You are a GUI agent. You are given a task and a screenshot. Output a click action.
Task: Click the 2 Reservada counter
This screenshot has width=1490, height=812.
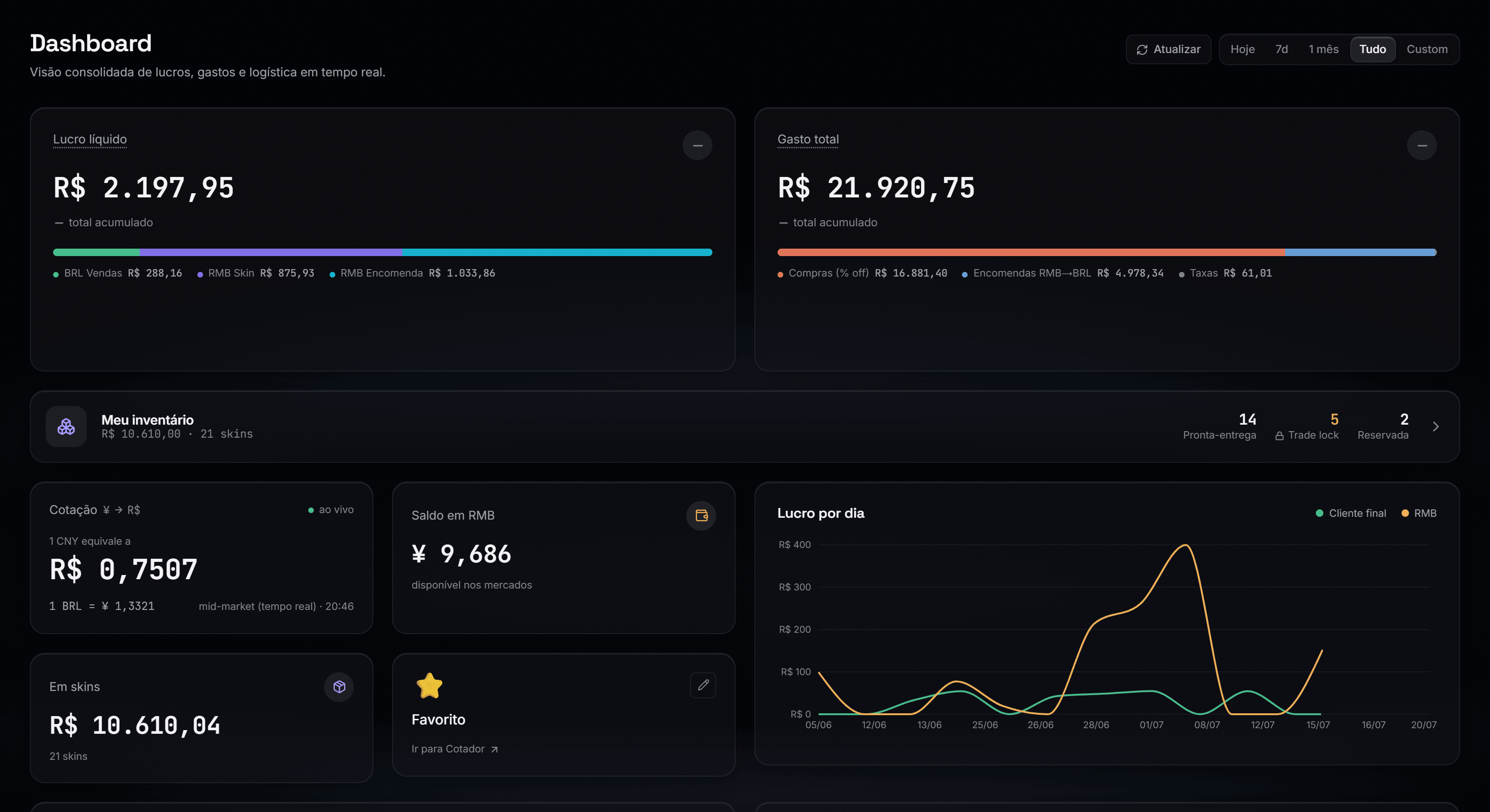pyautogui.click(x=1383, y=427)
